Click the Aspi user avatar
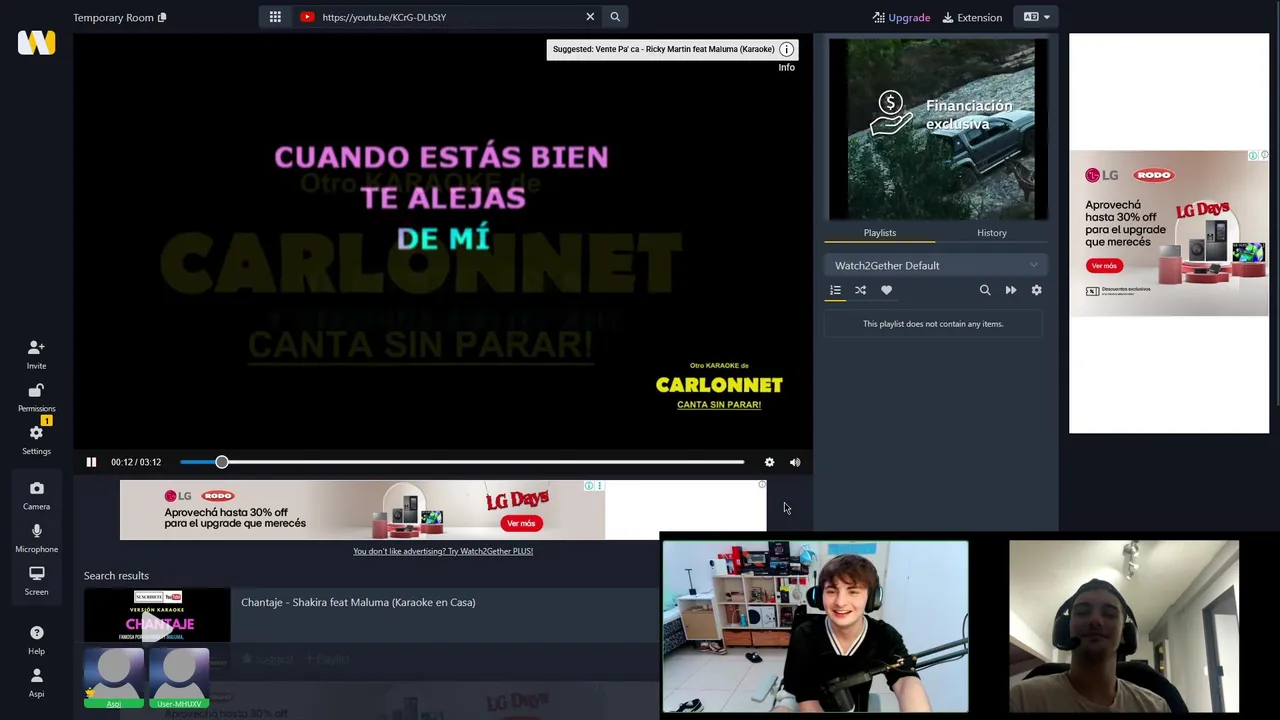Image resolution: width=1280 pixels, height=720 pixels. tap(114, 678)
